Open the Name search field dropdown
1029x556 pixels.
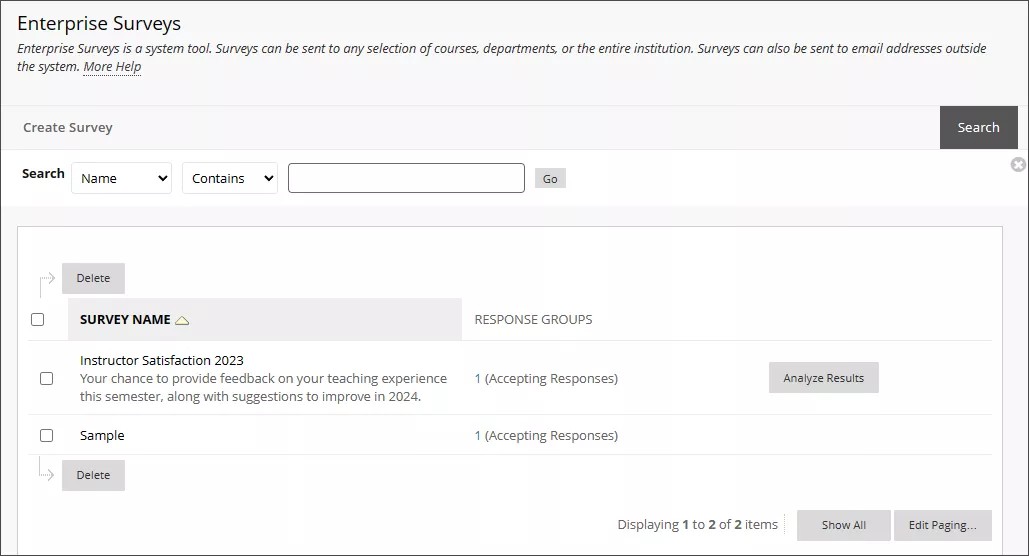click(121, 178)
